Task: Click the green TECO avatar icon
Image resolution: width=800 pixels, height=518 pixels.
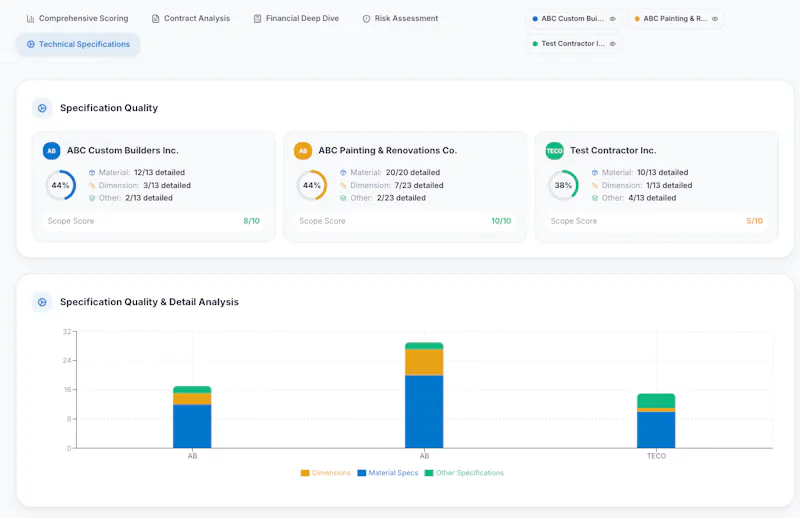Action: (x=555, y=151)
